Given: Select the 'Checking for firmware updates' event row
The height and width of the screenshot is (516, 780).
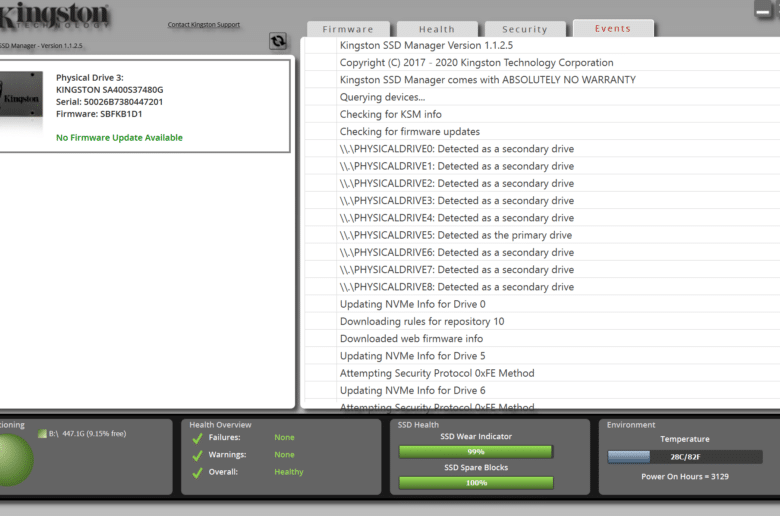Looking at the screenshot, I should [x=542, y=132].
